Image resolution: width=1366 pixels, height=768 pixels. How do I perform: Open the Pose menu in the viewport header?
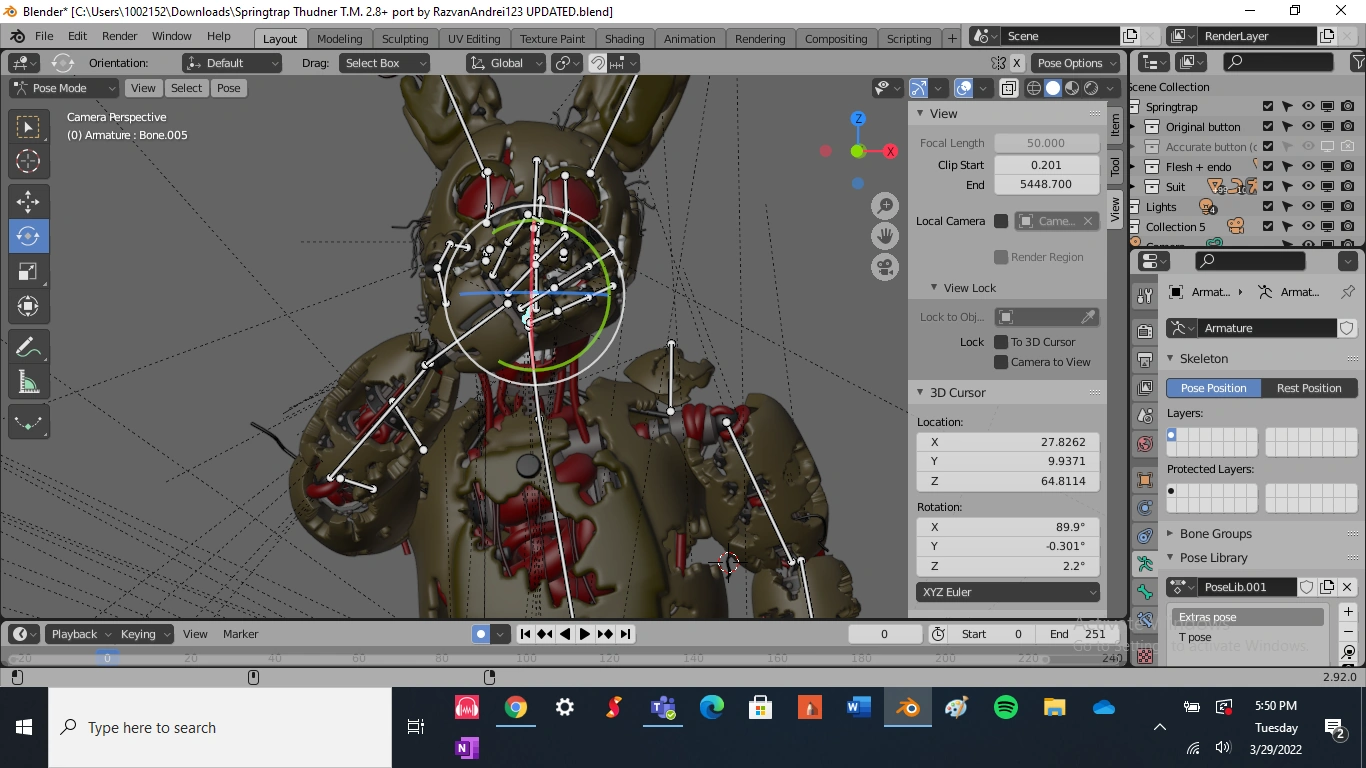228,88
